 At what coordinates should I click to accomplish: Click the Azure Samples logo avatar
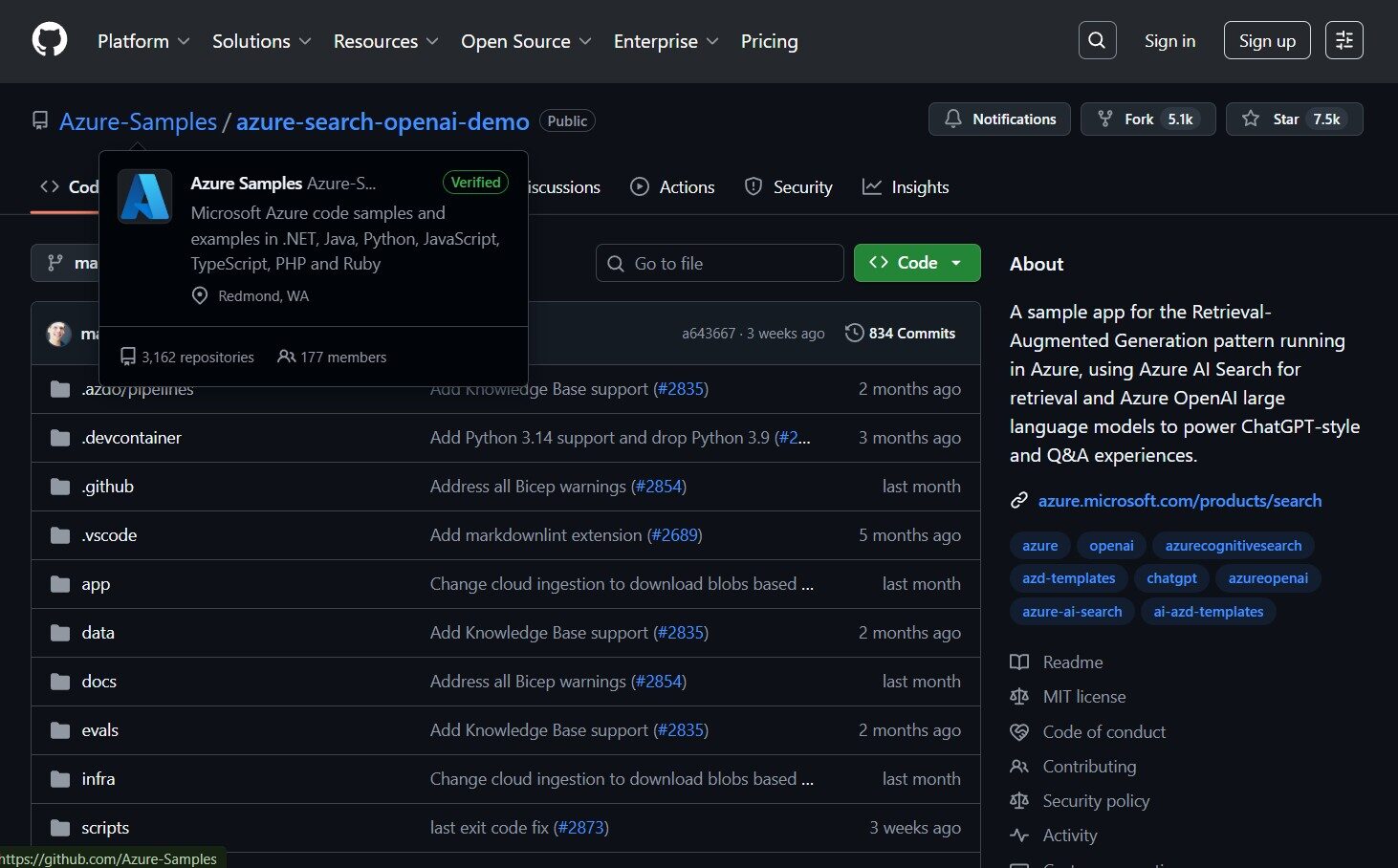pos(145,197)
